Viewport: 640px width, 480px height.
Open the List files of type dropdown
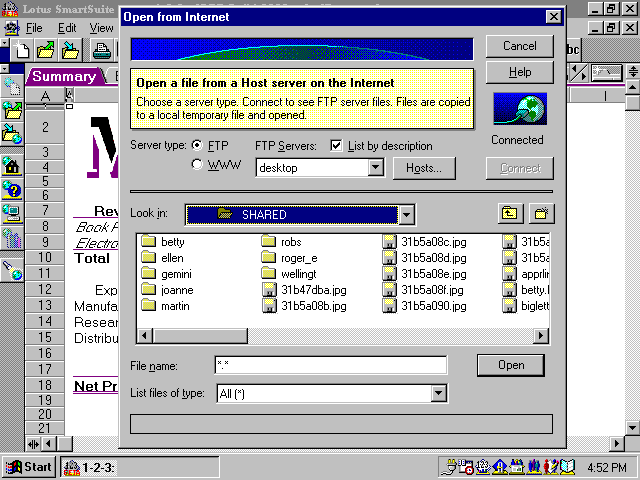(438, 394)
